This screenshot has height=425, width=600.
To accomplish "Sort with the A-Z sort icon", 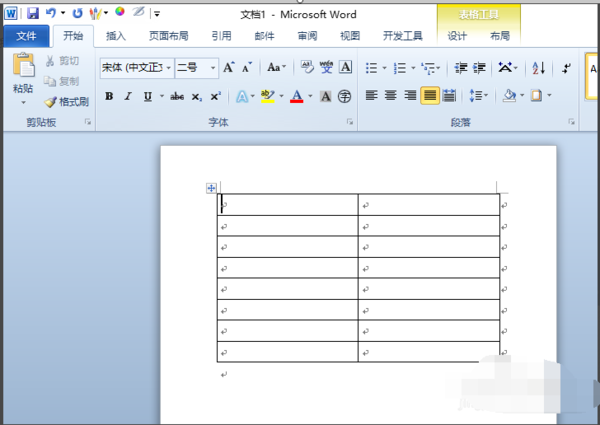I will (538, 68).
